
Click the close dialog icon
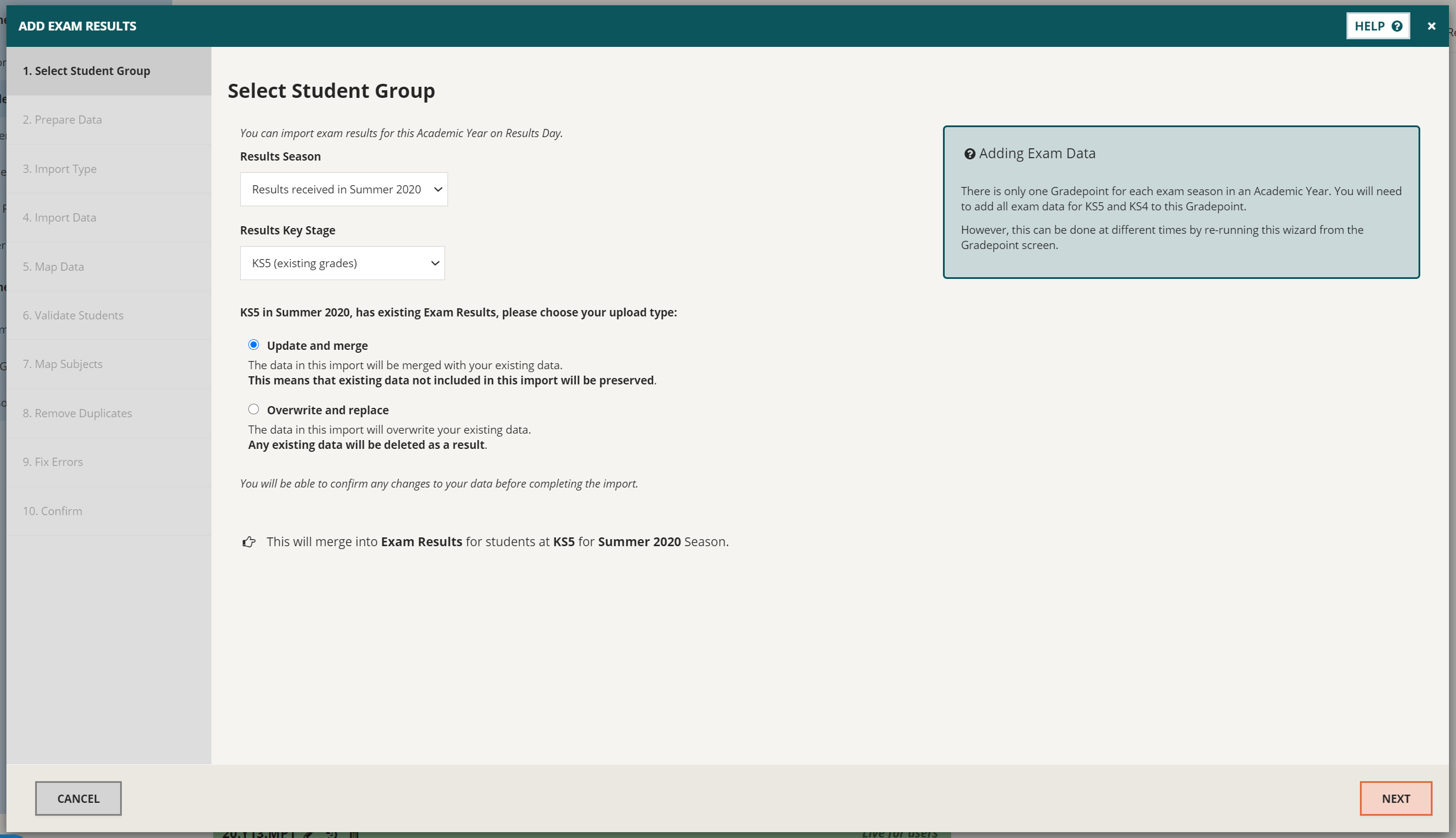[x=1432, y=25]
